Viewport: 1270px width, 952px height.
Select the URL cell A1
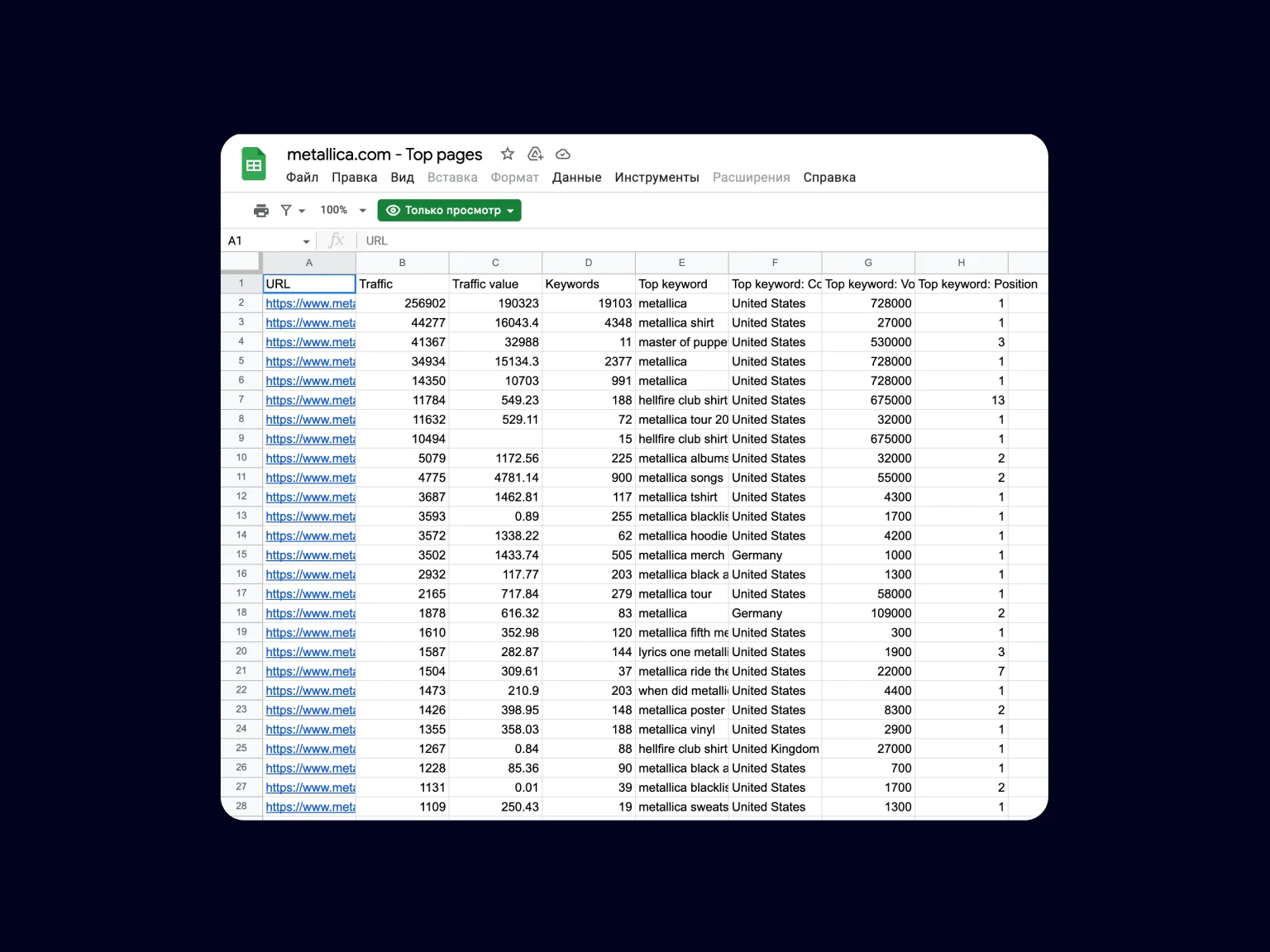pyautogui.click(x=309, y=283)
